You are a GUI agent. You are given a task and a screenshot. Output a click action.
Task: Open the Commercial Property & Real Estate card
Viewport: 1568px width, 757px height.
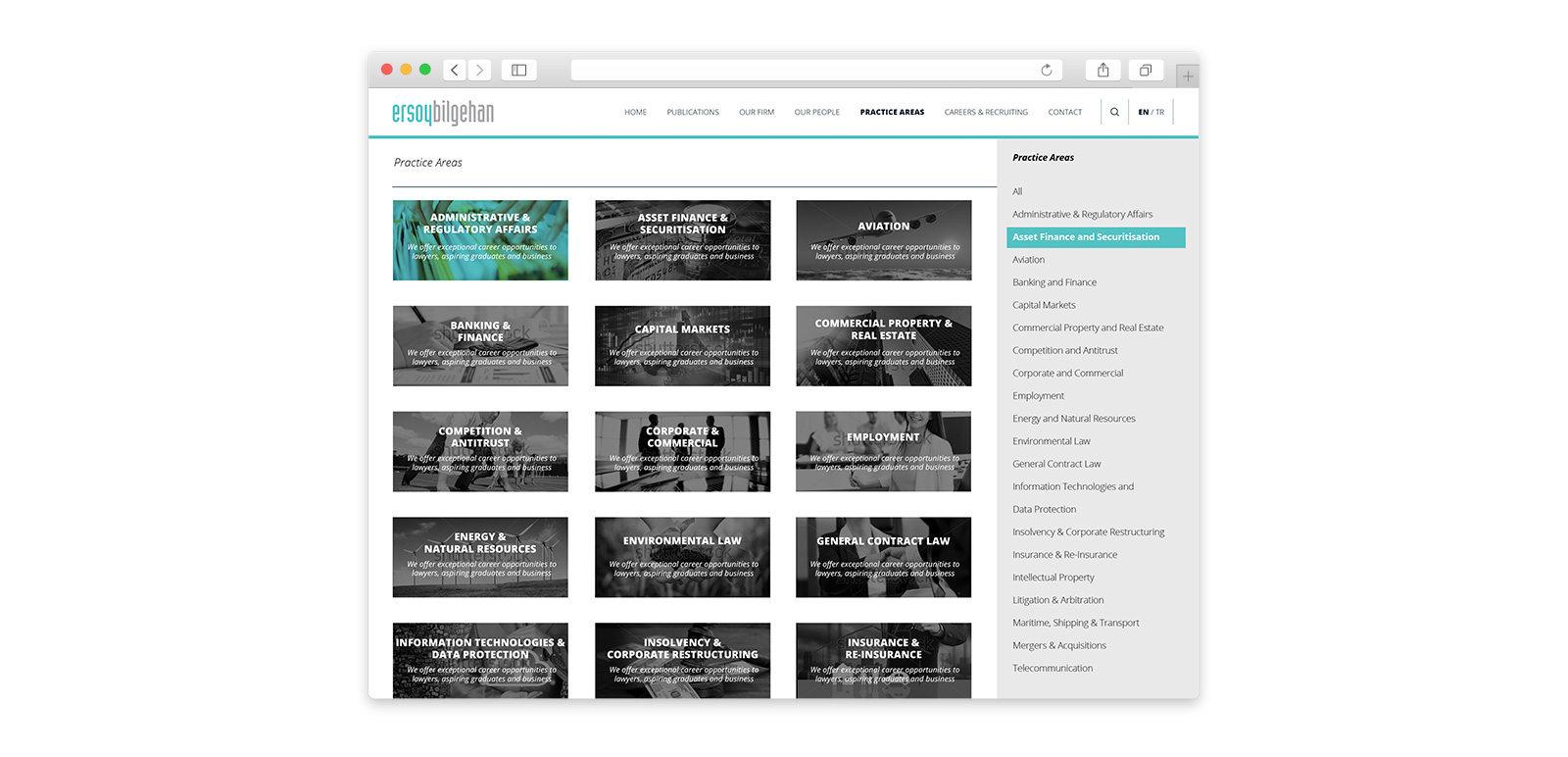pos(884,346)
